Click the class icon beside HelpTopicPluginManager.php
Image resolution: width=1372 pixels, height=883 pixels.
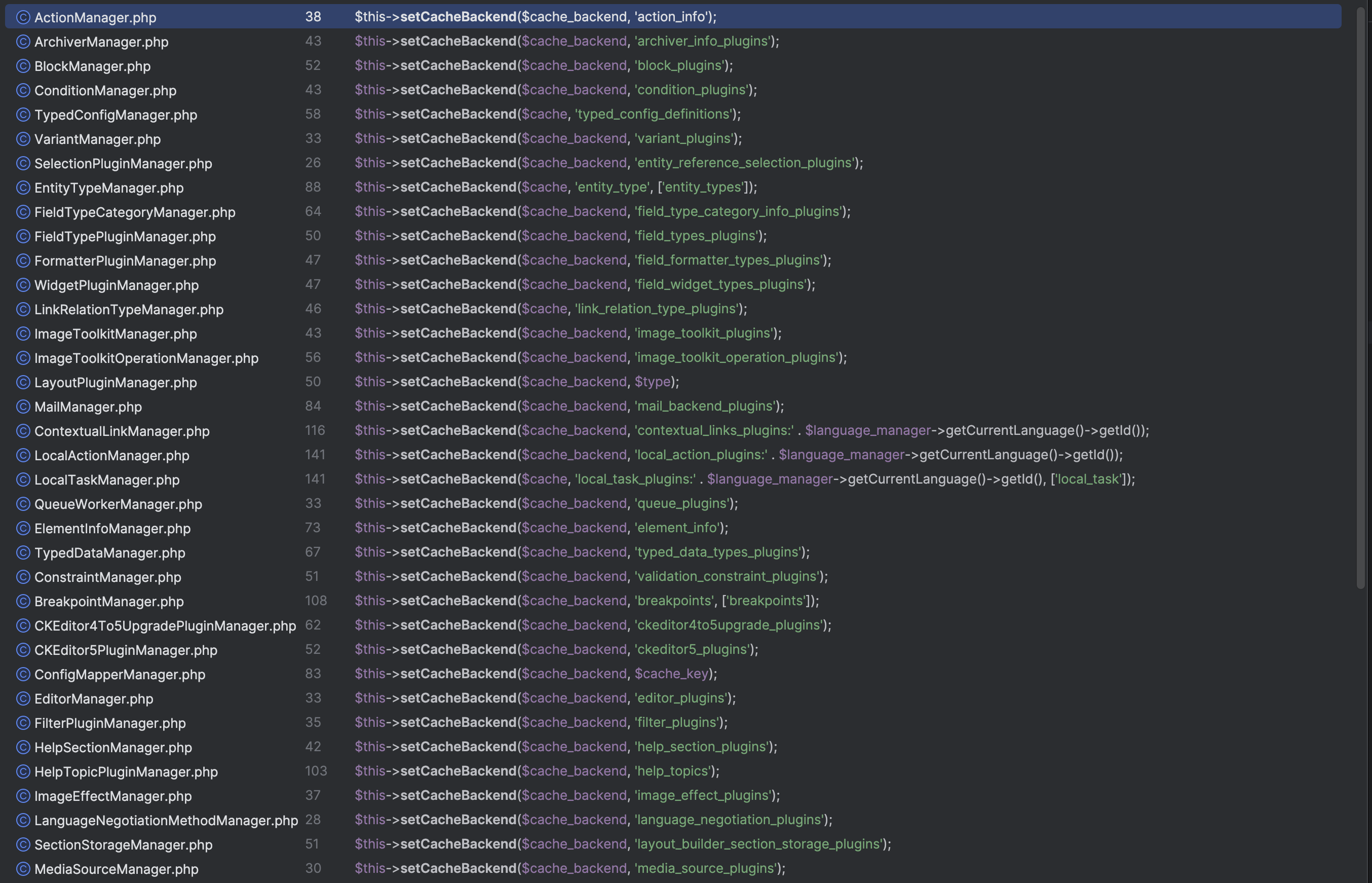[22, 772]
